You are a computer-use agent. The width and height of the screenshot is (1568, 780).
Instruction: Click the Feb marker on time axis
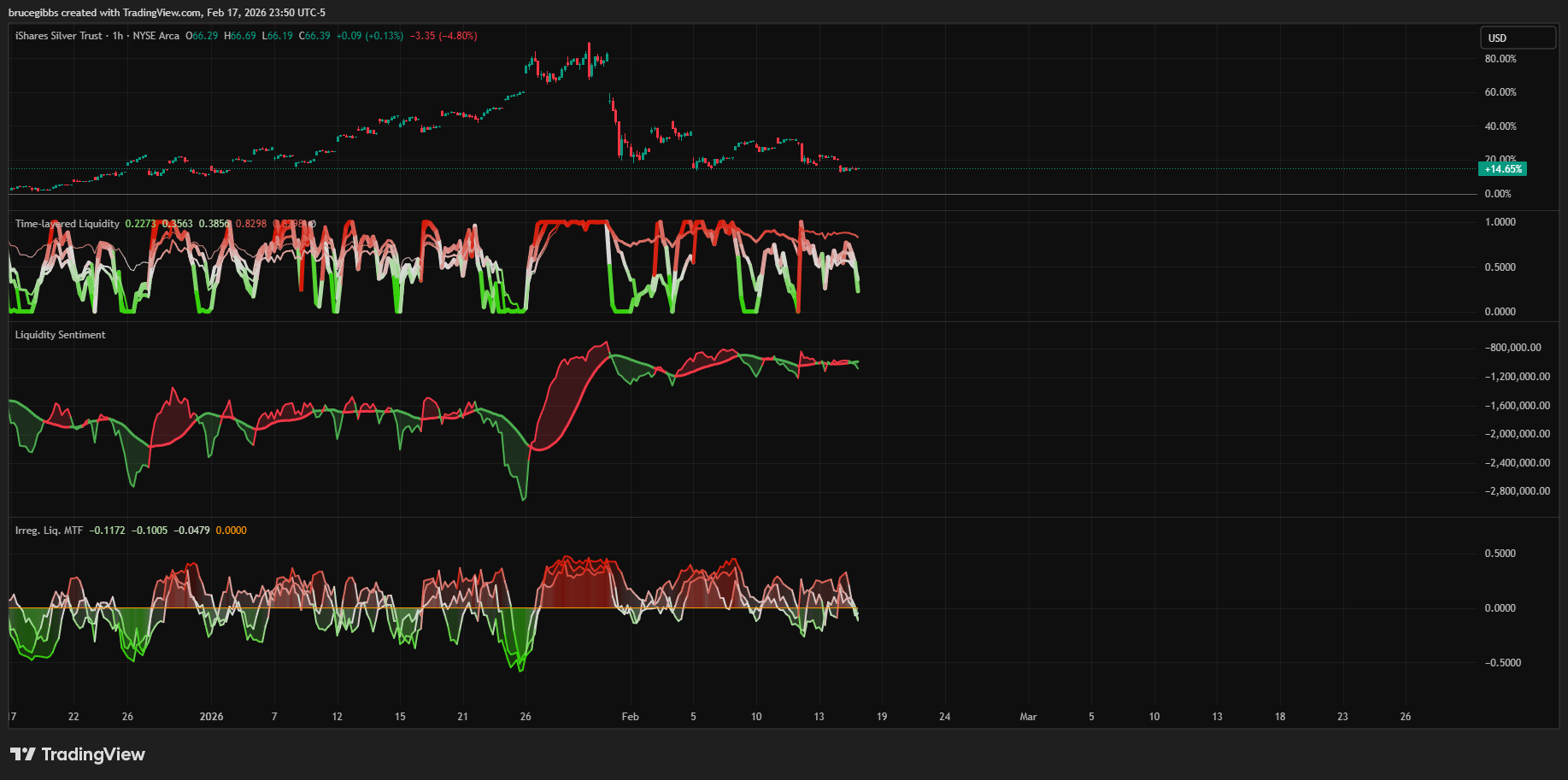click(630, 717)
